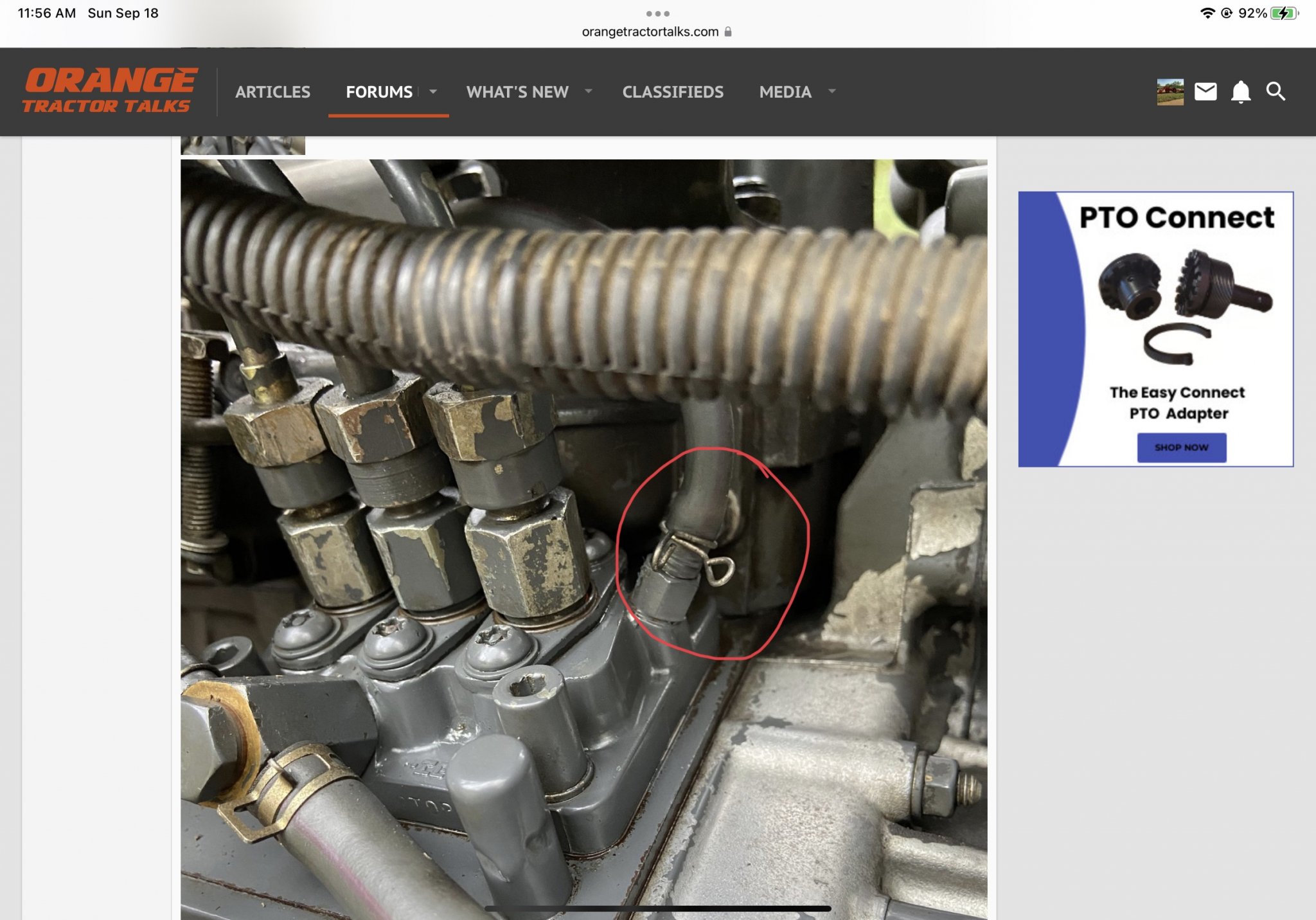Open the engine fuel pump photo
This screenshot has height=920, width=1316.
[583, 539]
